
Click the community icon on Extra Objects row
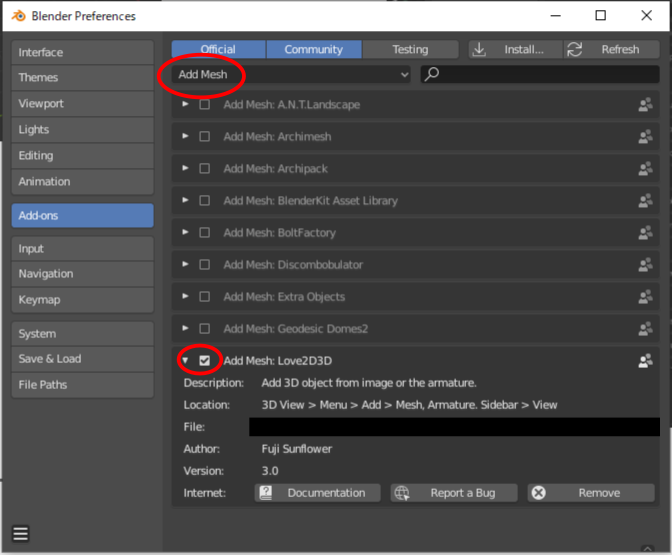point(645,297)
